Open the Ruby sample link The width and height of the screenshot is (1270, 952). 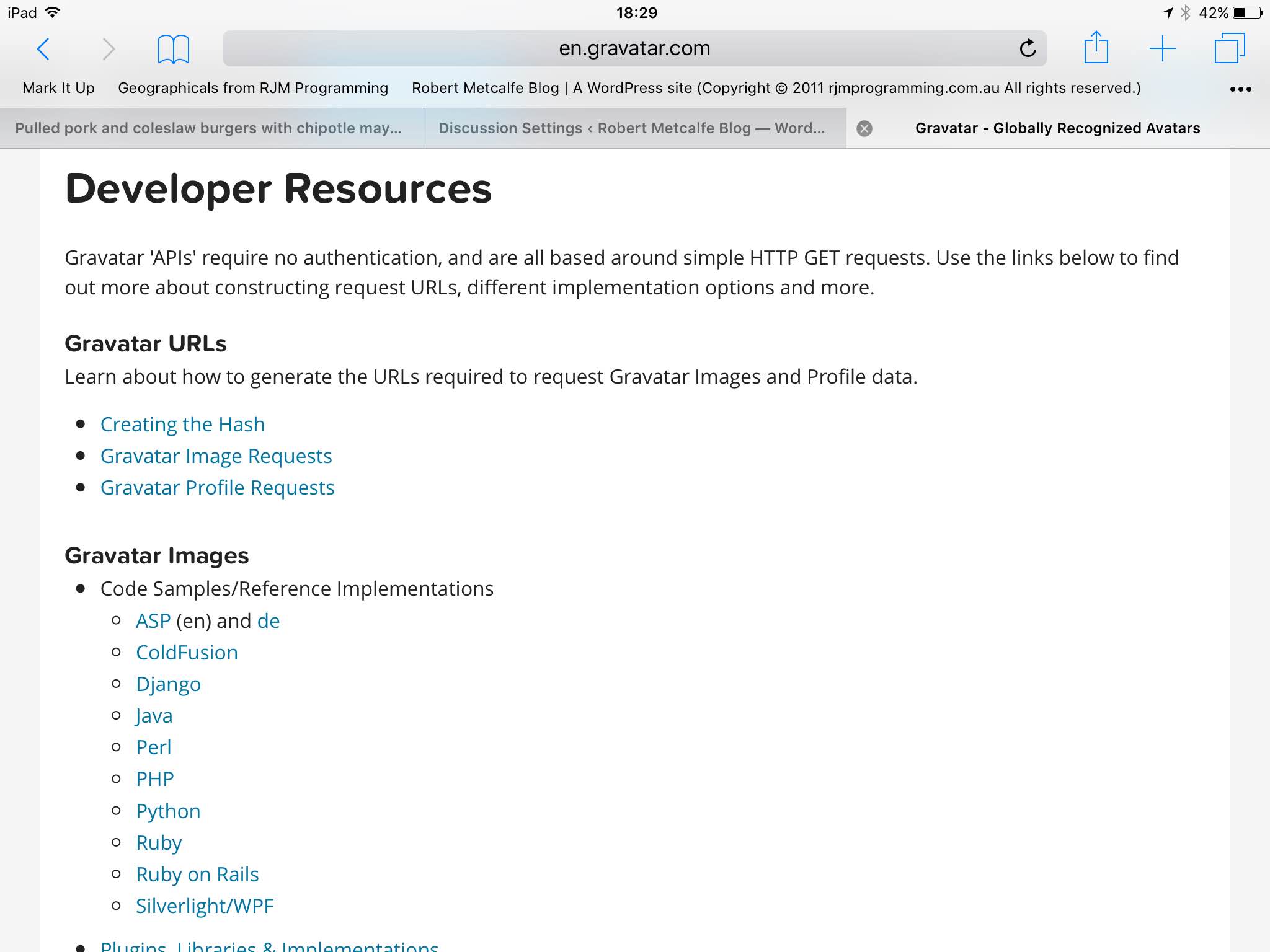pyautogui.click(x=159, y=844)
